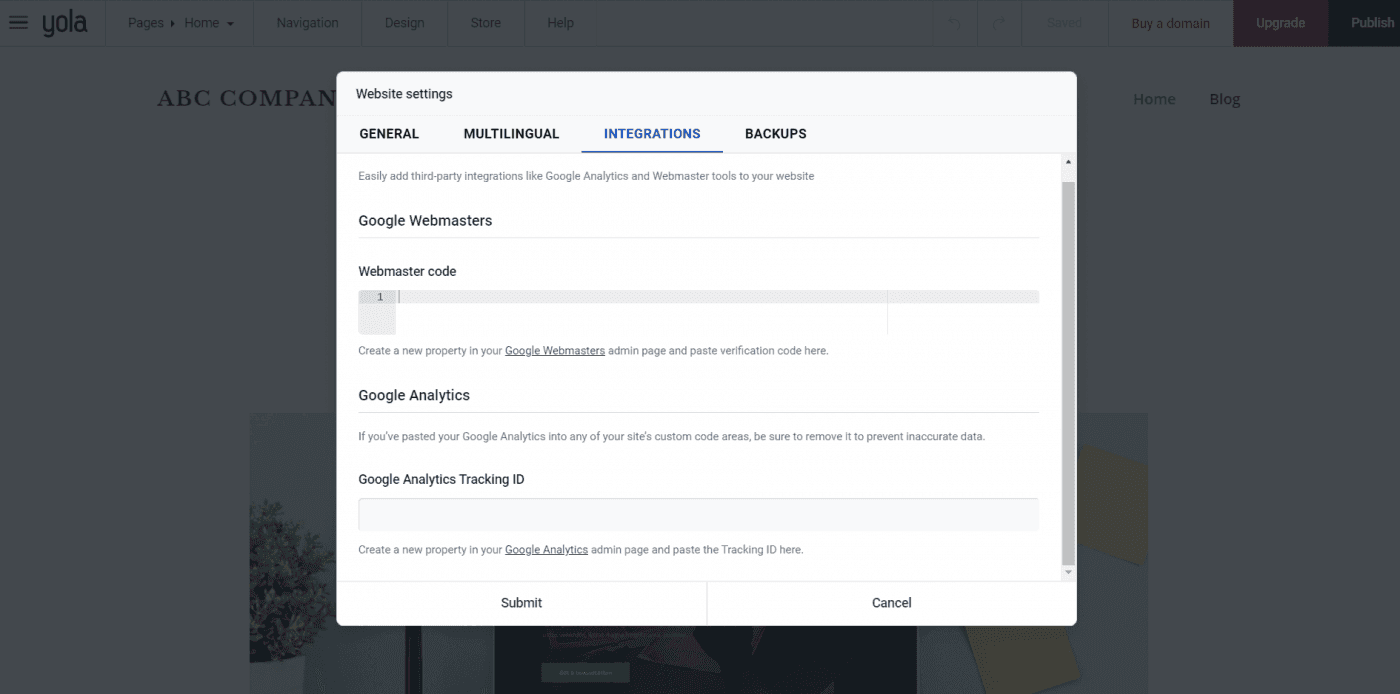Click the Upgrade button
1400x694 pixels.
[1281, 23]
